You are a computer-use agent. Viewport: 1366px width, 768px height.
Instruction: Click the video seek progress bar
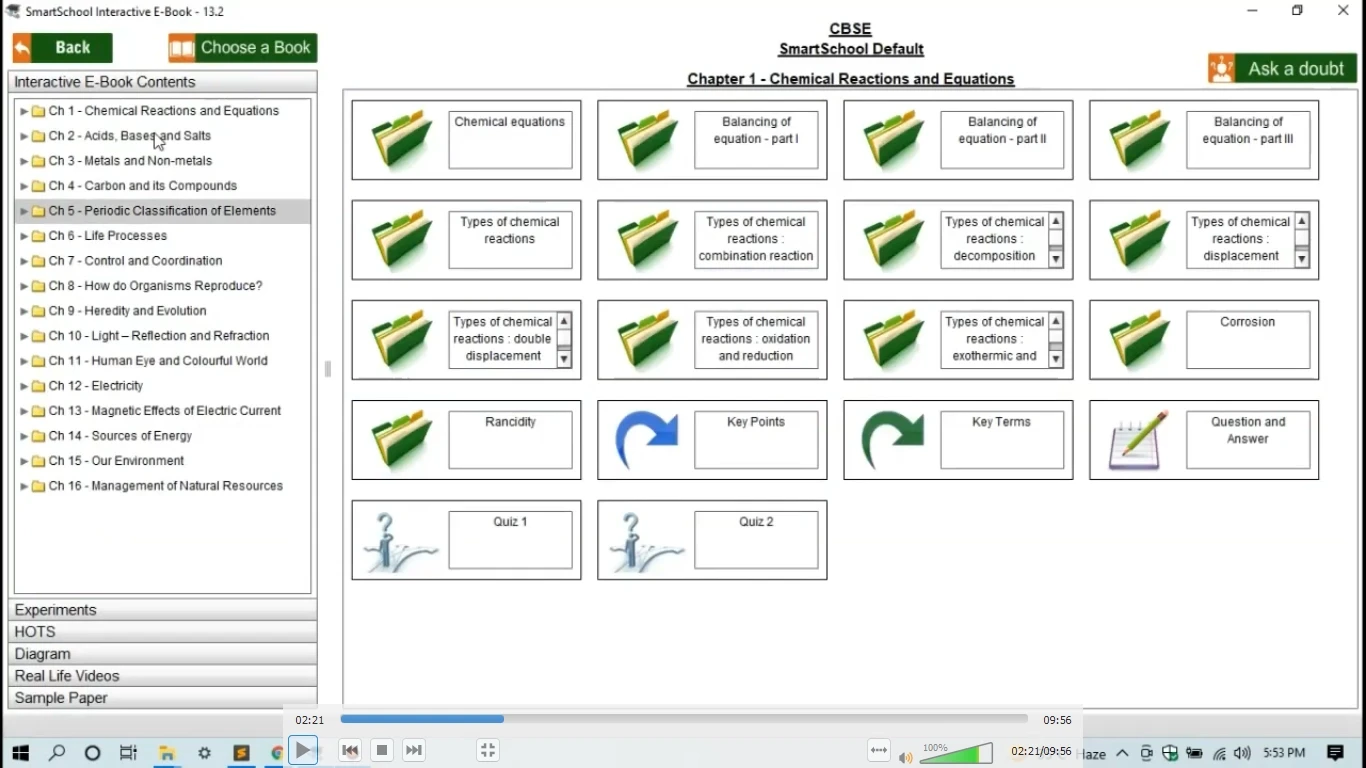click(x=684, y=719)
